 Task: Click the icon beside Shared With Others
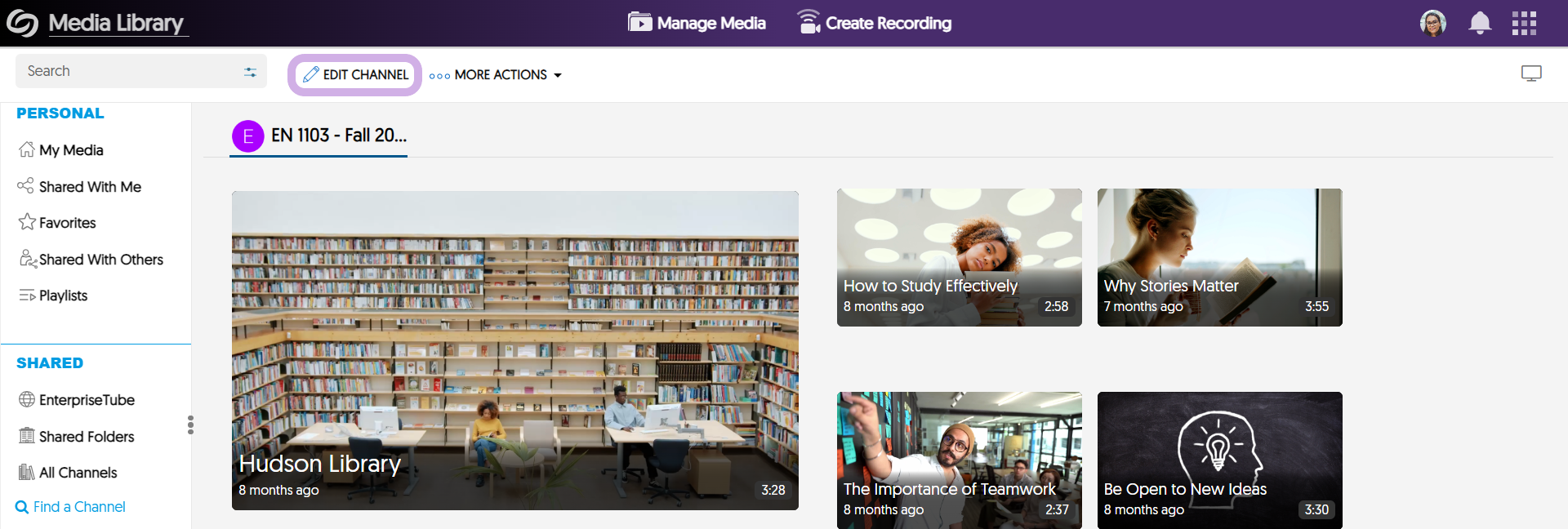tap(28, 259)
